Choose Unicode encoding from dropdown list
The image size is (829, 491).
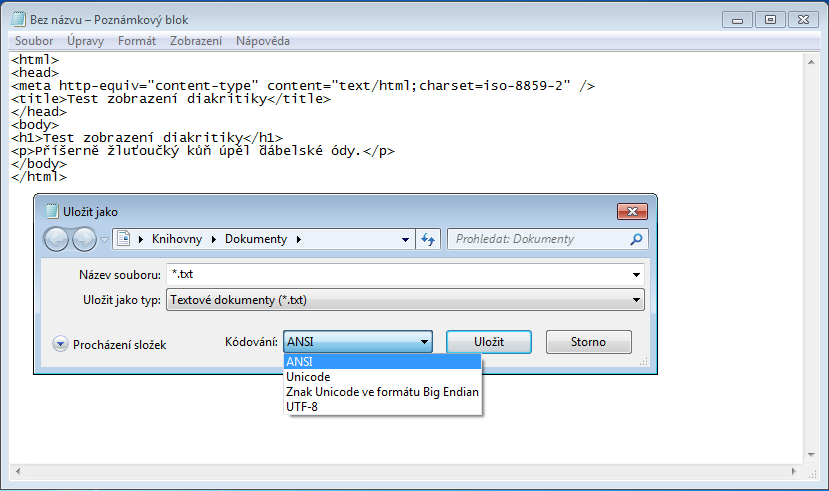tap(382, 377)
